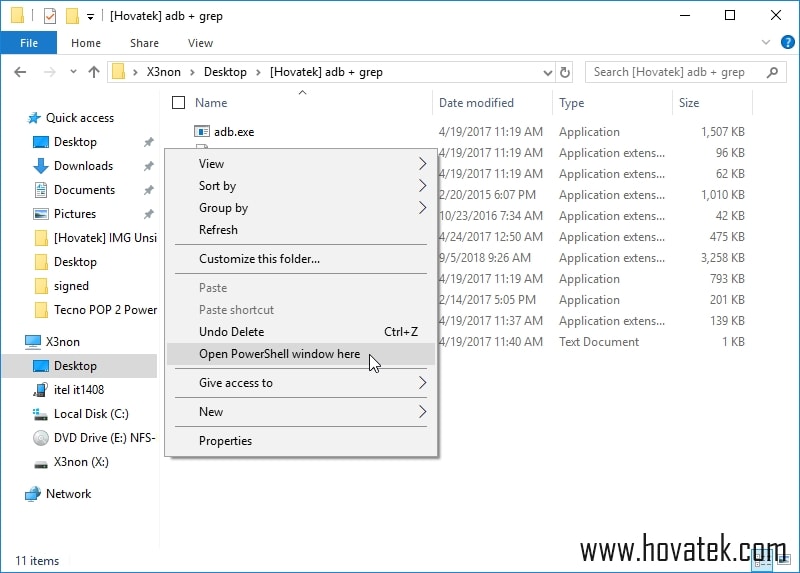Toggle the select all items checkbox
The width and height of the screenshot is (800, 573).
tap(179, 103)
